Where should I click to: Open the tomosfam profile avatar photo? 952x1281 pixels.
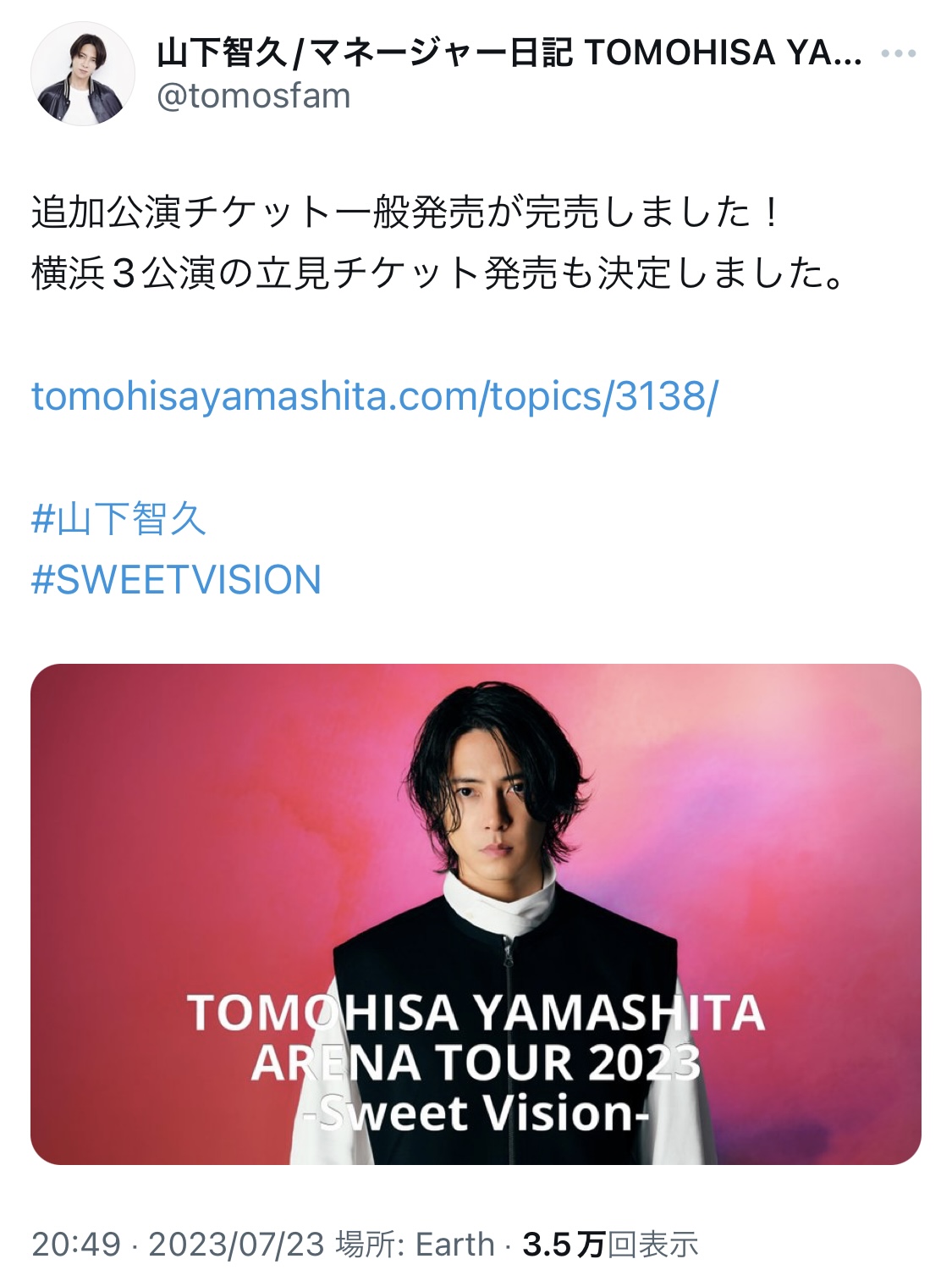[x=83, y=74]
